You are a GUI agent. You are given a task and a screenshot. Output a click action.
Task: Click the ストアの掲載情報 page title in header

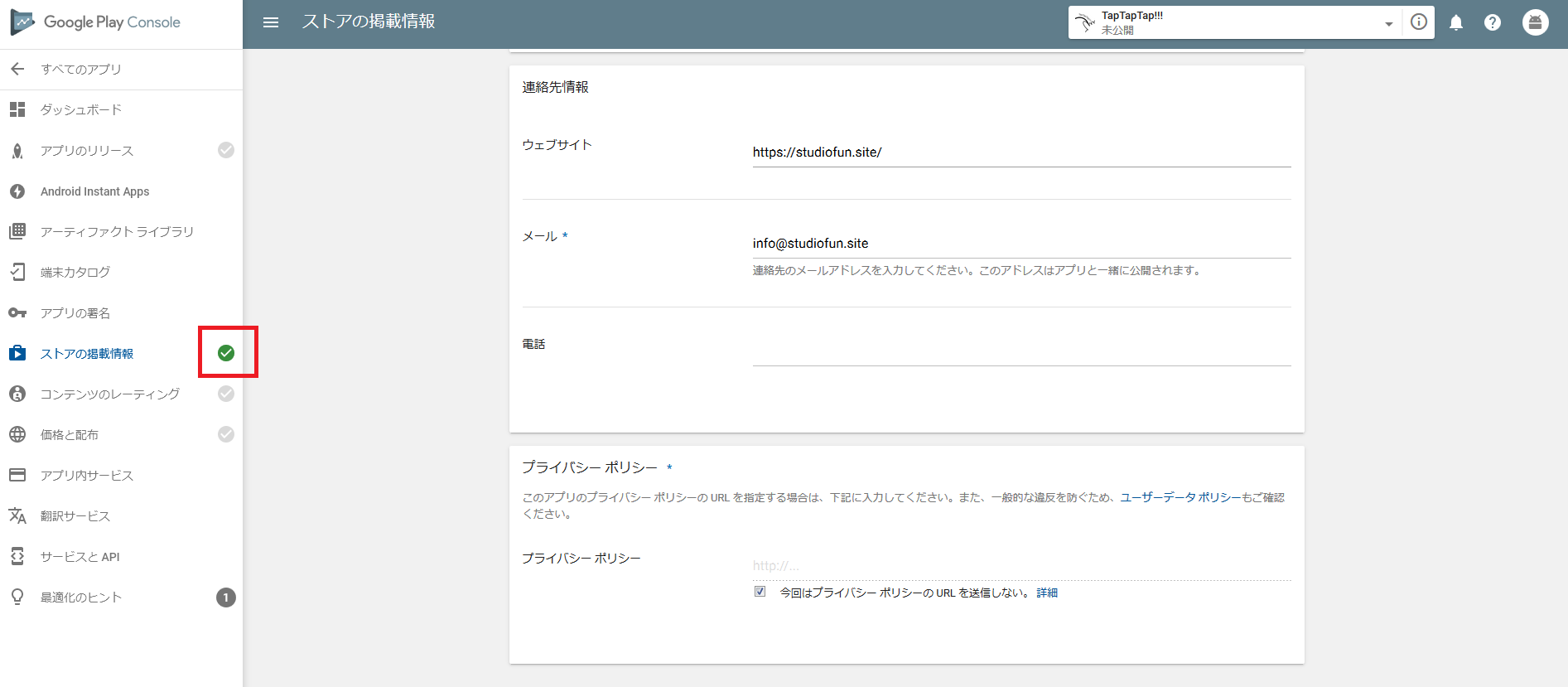pos(369,22)
